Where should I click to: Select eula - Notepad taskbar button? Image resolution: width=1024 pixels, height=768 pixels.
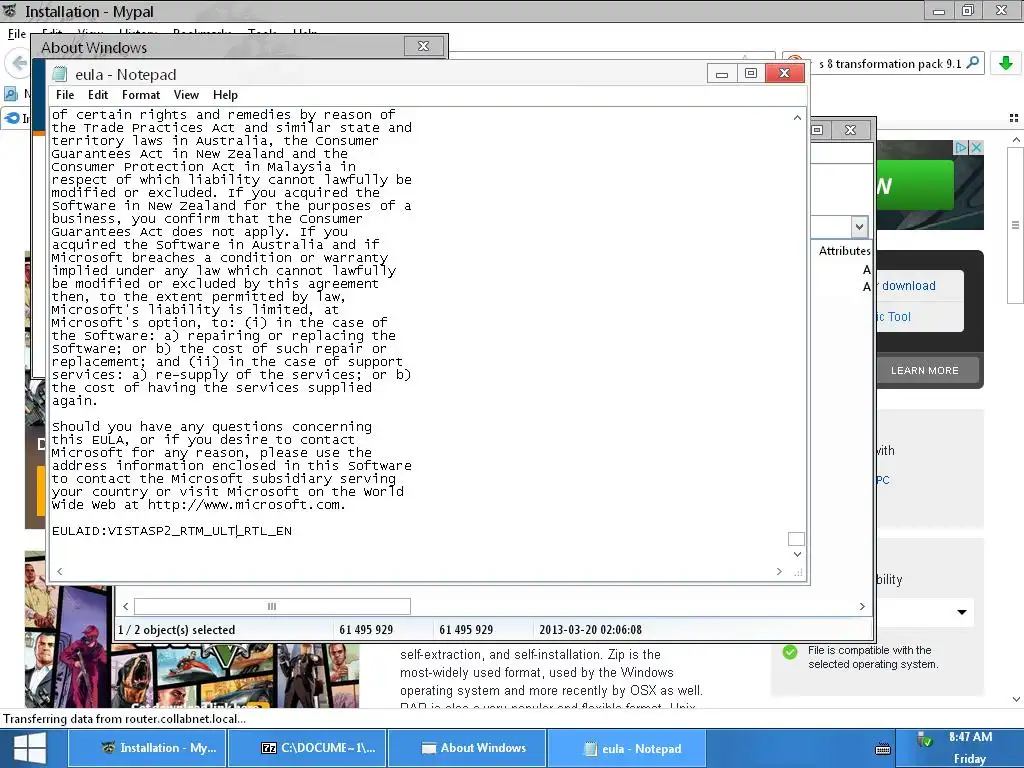pos(627,748)
